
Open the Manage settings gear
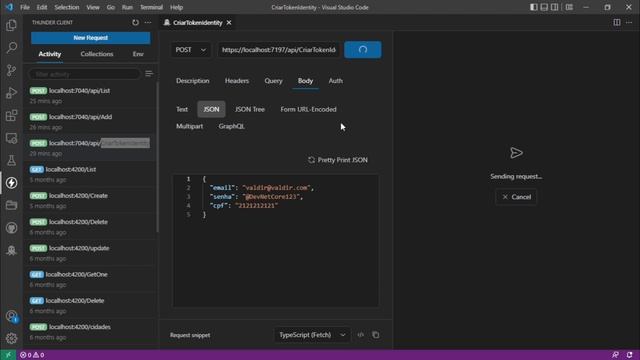(11, 338)
